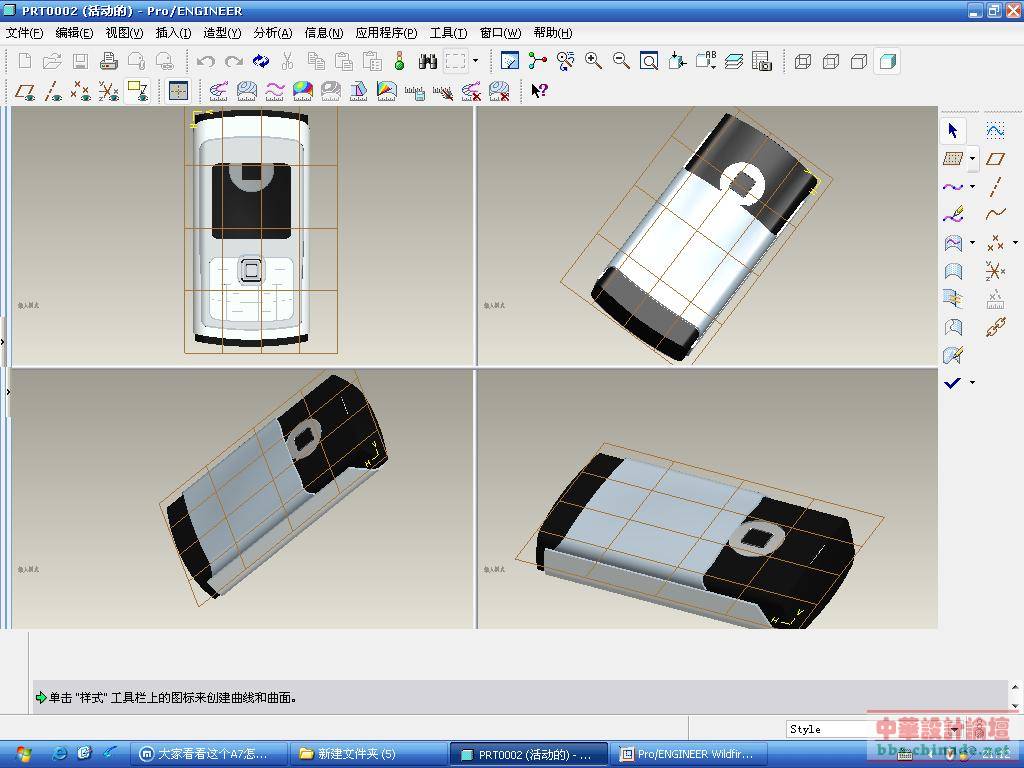The image size is (1024, 768).
Task: Open the 视图(V) menu
Action: pyautogui.click(x=124, y=33)
